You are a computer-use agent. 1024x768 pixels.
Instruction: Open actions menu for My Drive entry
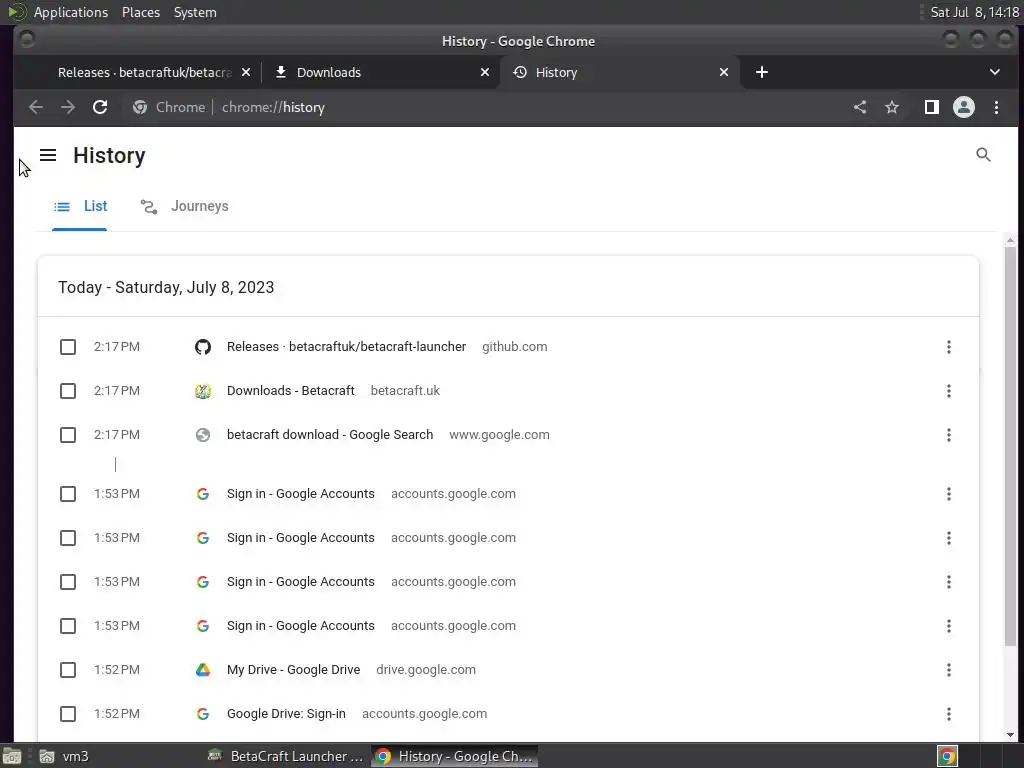click(x=948, y=670)
